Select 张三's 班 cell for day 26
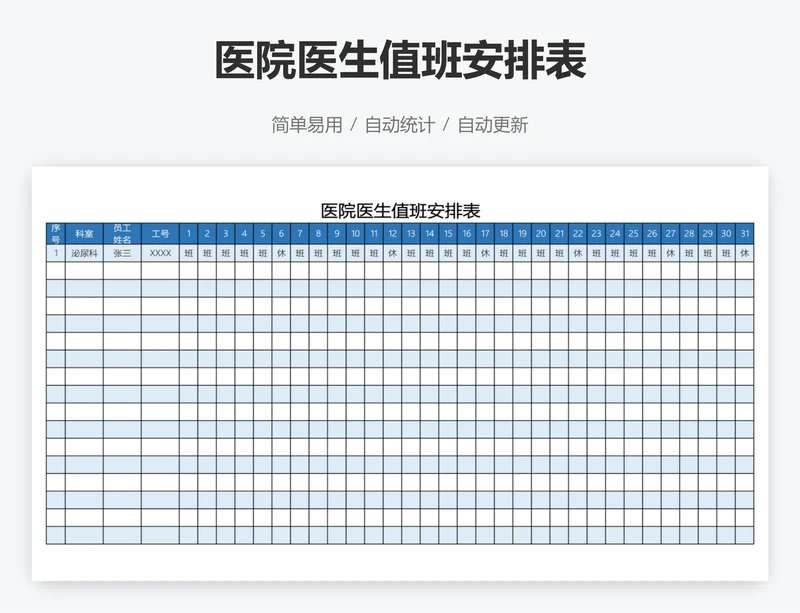Image resolution: width=800 pixels, height=613 pixels. (x=652, y=253)
